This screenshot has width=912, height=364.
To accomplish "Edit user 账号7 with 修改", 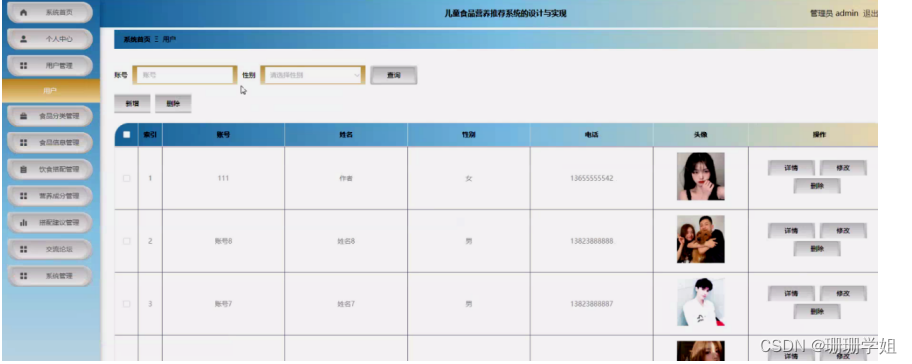I will [843, 294].
